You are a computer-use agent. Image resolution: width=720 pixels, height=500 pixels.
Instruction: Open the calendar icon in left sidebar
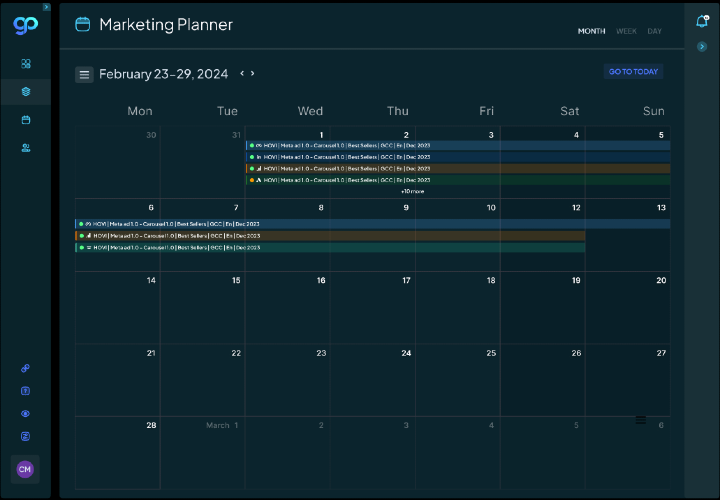click(x=26, y=120)
